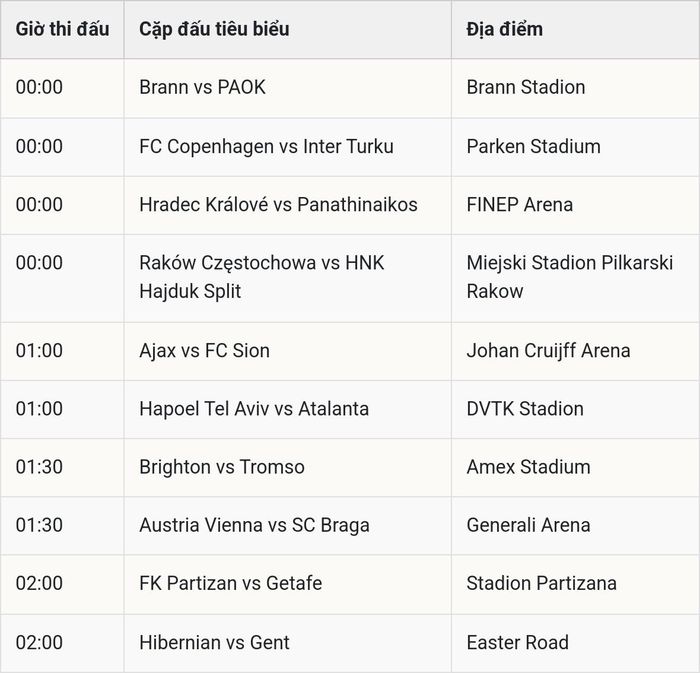Select the 'Giờ thi đấu' column header
Image resolution: width=700 pixels, height=673 pixels.
click(x=62, y=29)
